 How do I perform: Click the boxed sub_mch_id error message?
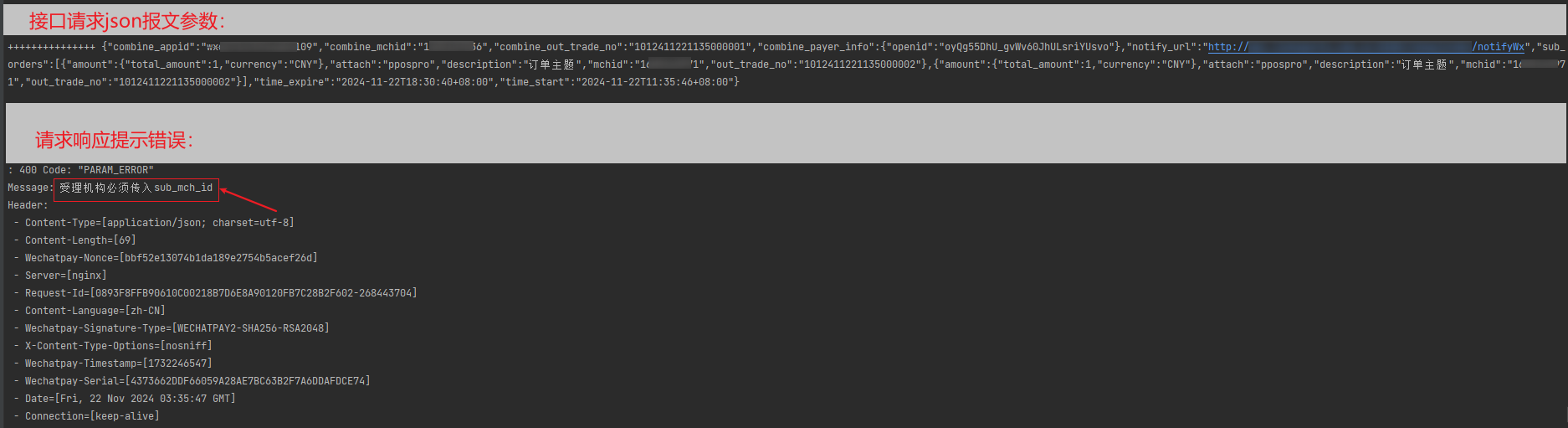[x=136, y=188]
